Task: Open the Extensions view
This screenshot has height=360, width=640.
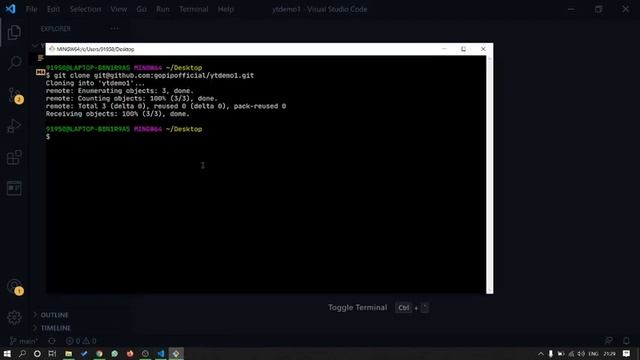Action: point(14,157)
